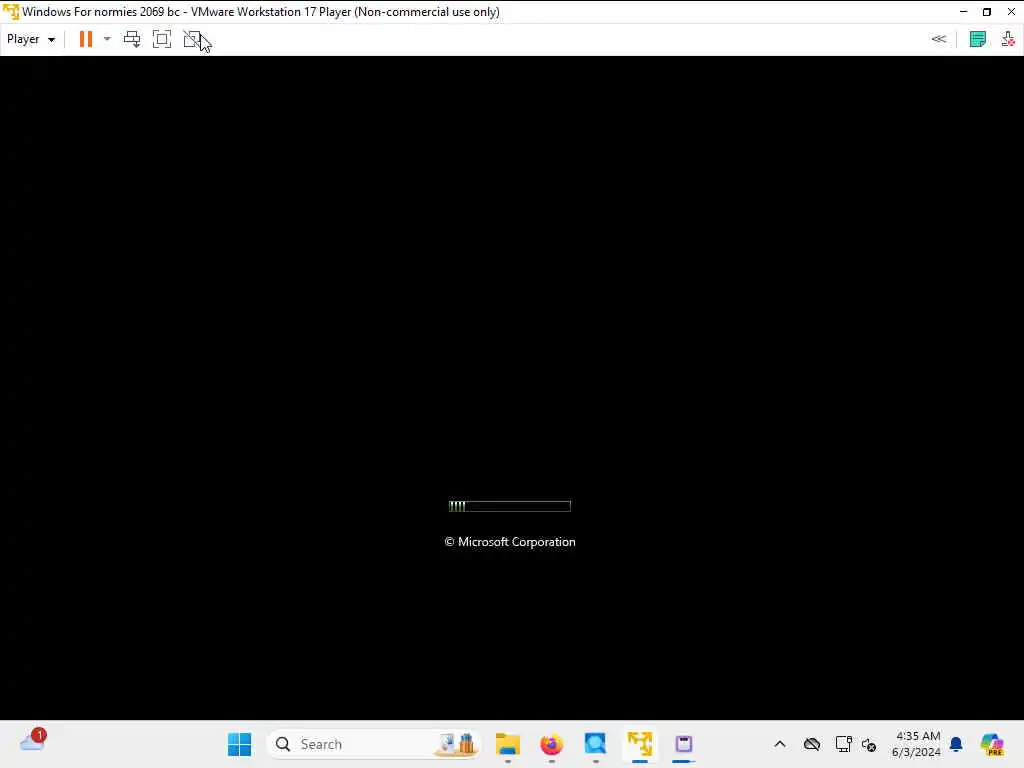This screenshot has height=768, width=1024.
Task: Launch Copilot preview from taskbar
Action: (992, 744)
